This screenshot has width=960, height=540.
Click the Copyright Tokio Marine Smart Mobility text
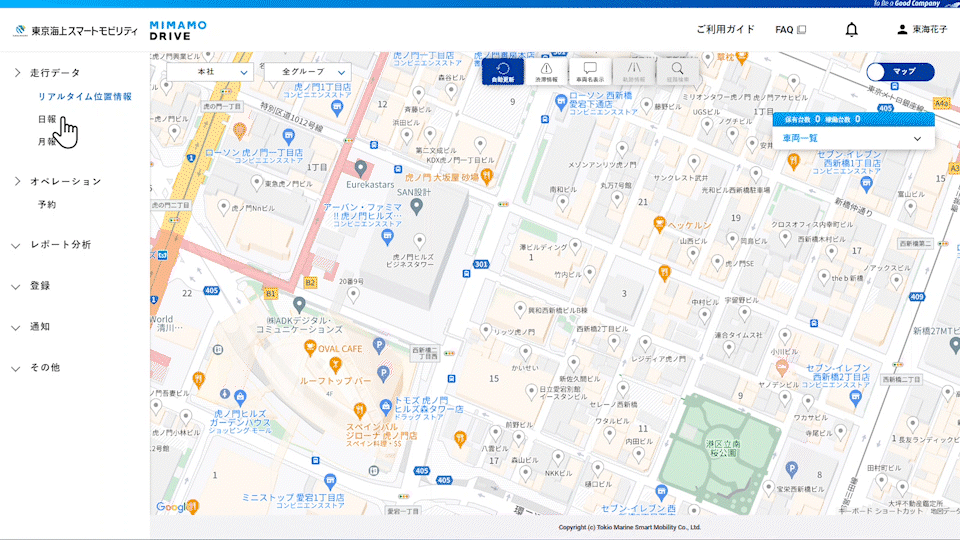click(x=629, y=527)
